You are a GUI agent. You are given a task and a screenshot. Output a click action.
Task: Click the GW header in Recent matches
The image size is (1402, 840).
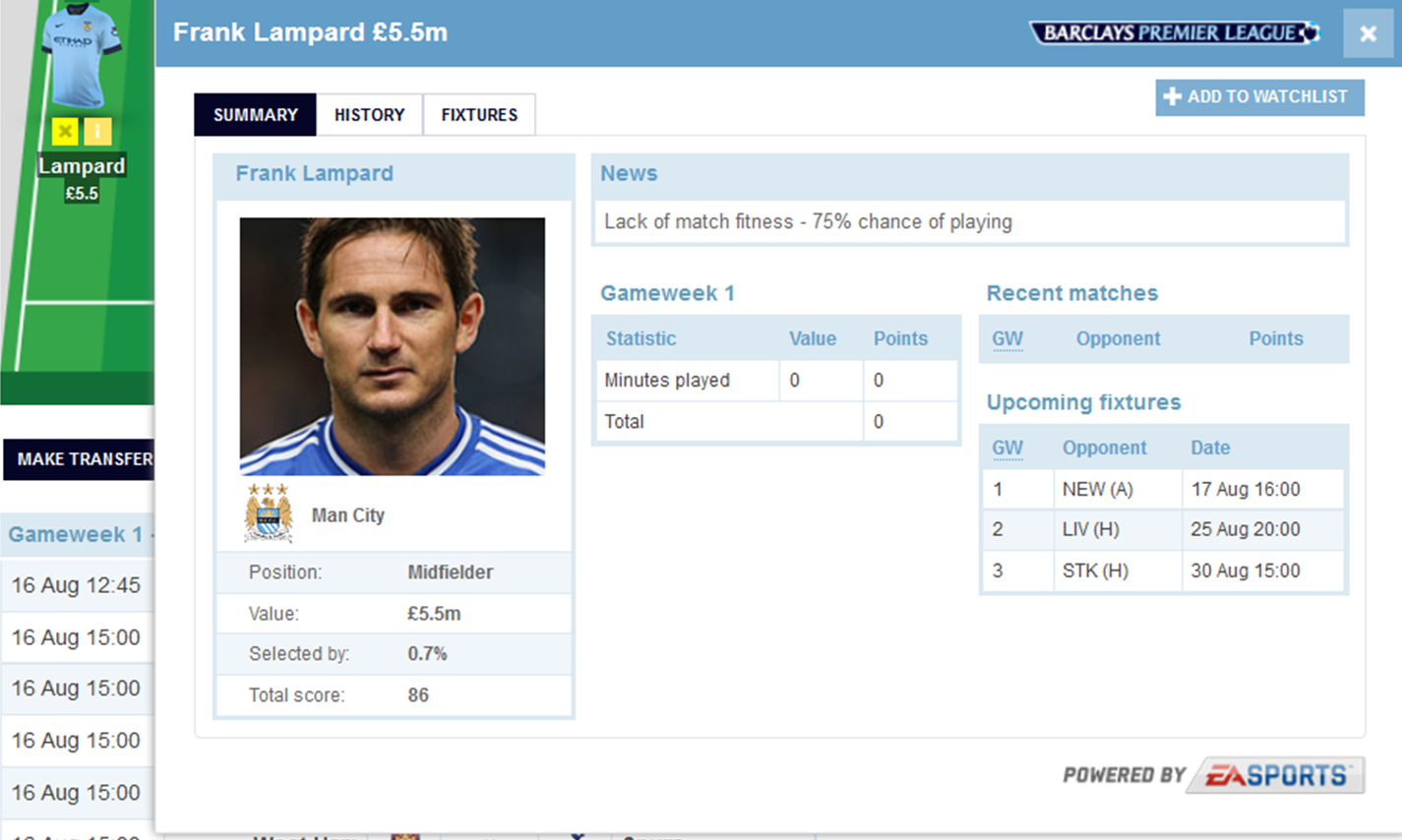[1006, 338]
